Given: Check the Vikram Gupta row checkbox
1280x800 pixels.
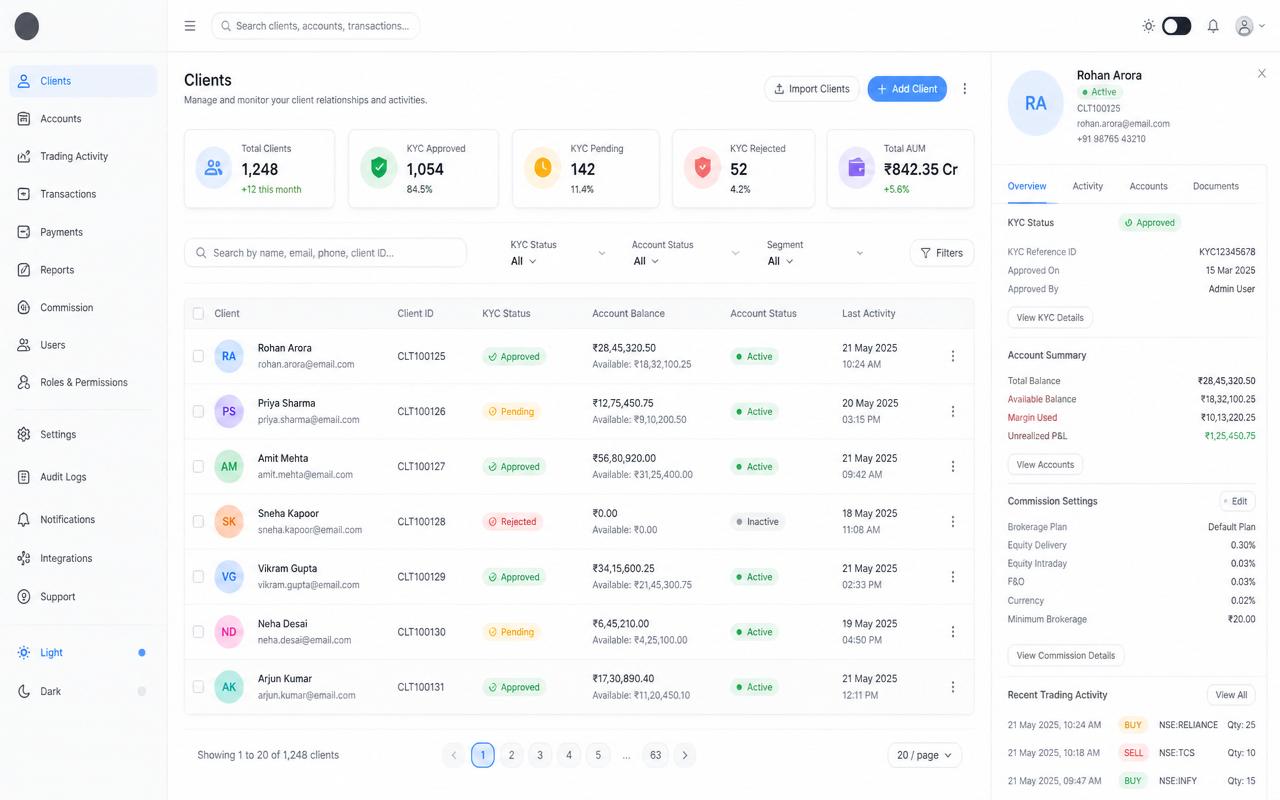Looking at the screenshot, I should click(x=198, y=576).
